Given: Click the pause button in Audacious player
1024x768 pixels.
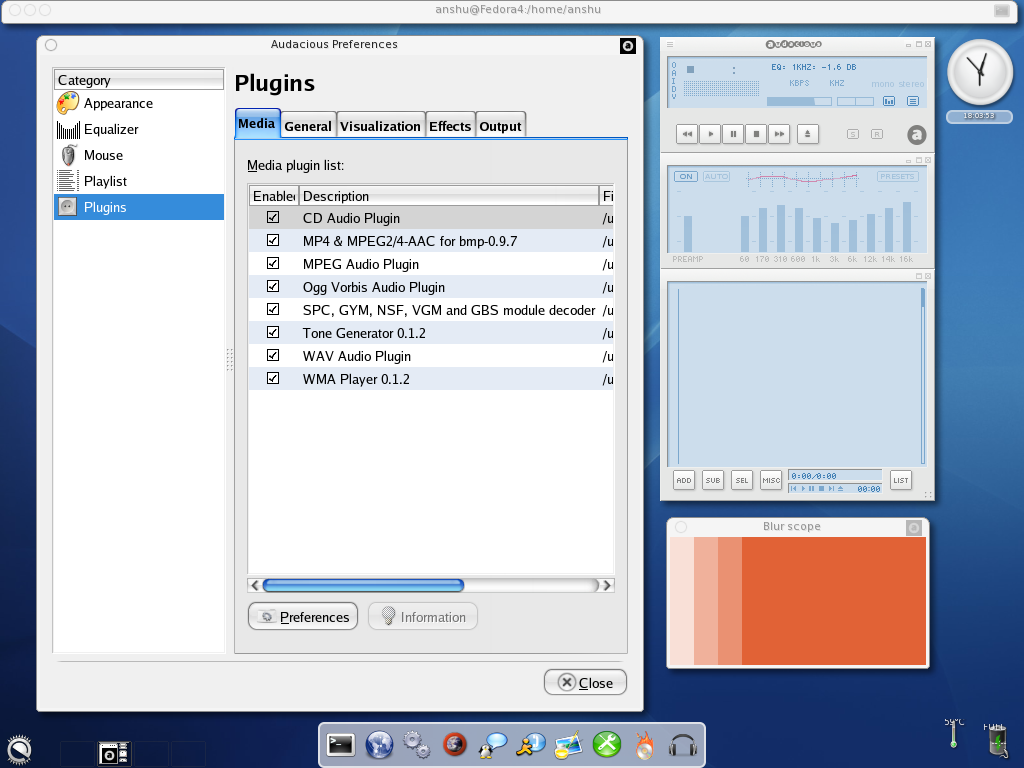Looking at the screenshot, I should pyautogui.click(x=733, y=134).
